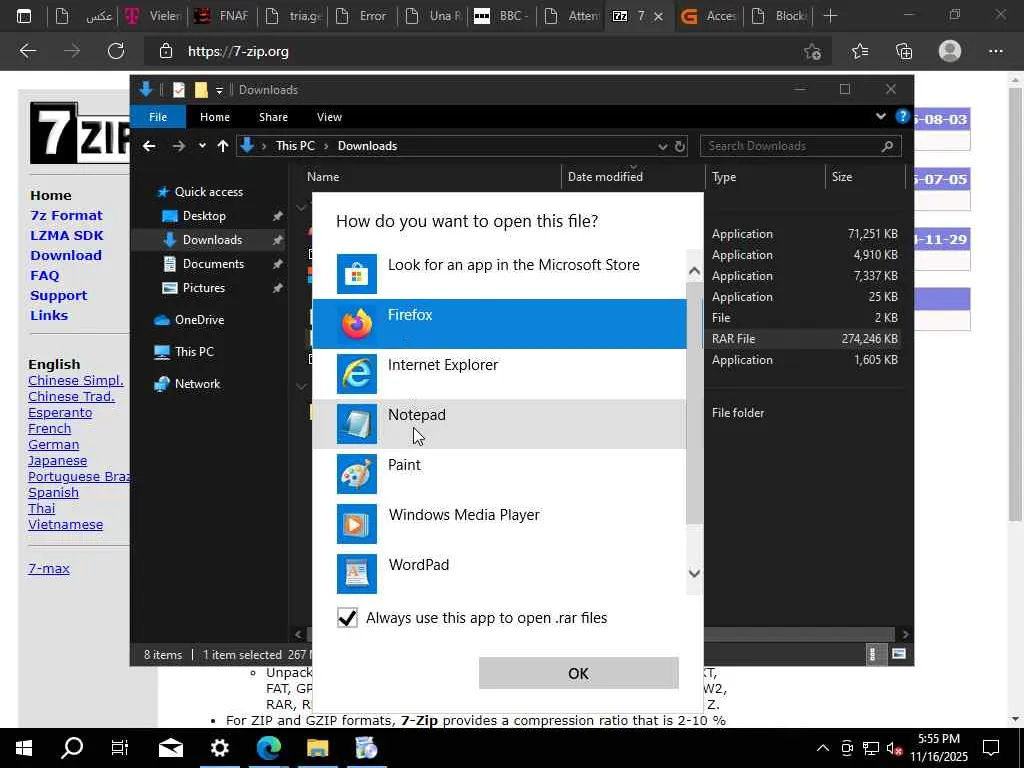This screenshot has height=768, width=1024.
Task: Open the Download link on 7-zip site
Action: coord(66,256)
